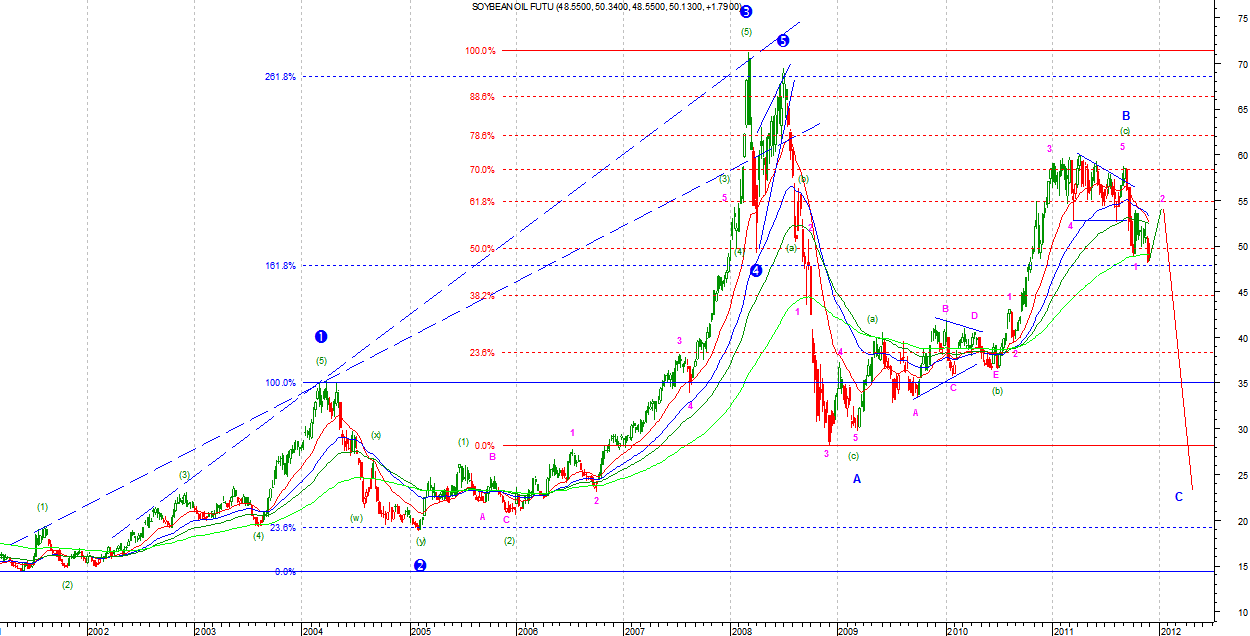Click the blue circled wave 1 marker
Screen dimensions: 1250x636
click(x=321, y=337)
